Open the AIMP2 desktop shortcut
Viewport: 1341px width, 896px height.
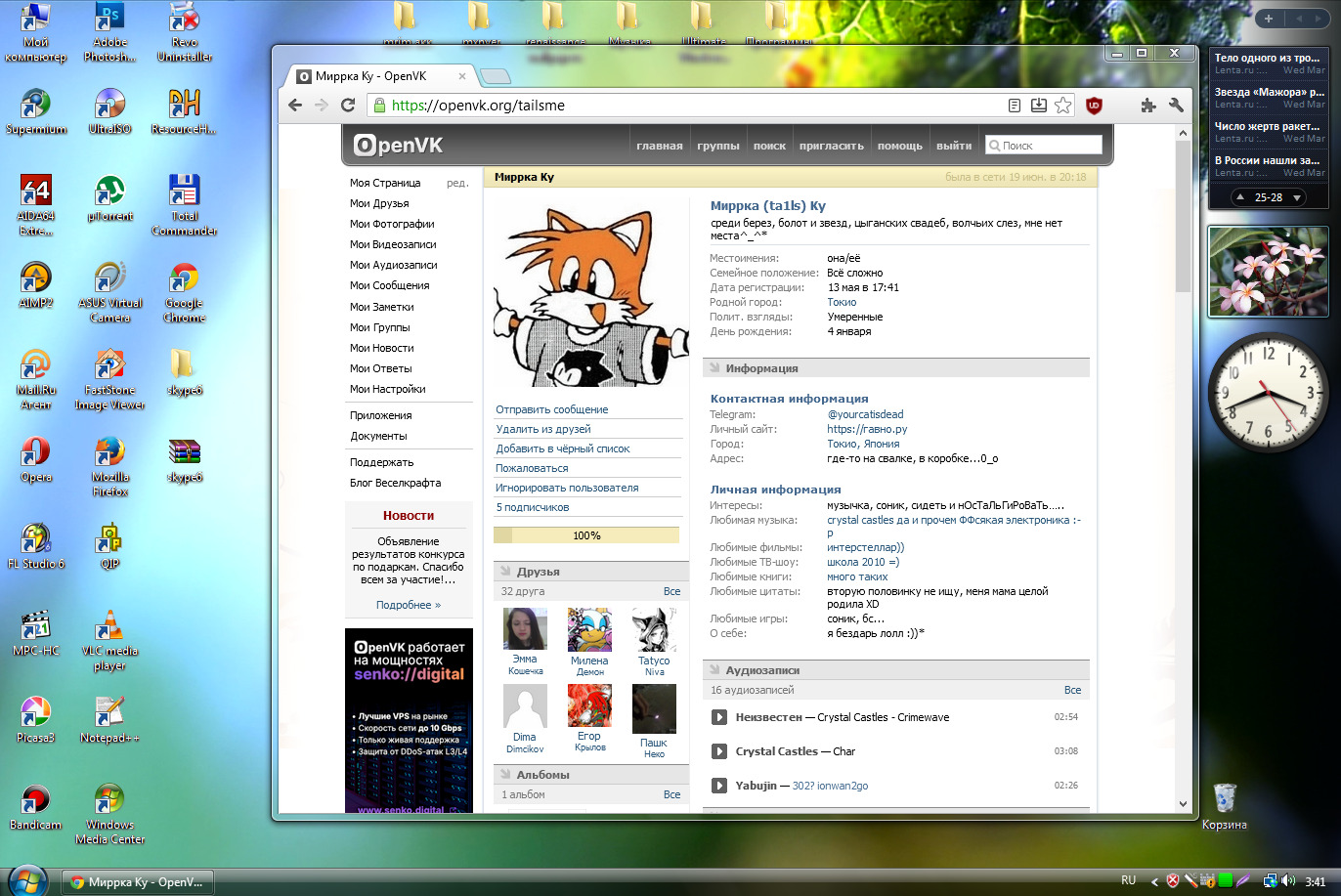click(x=35, y=285)
